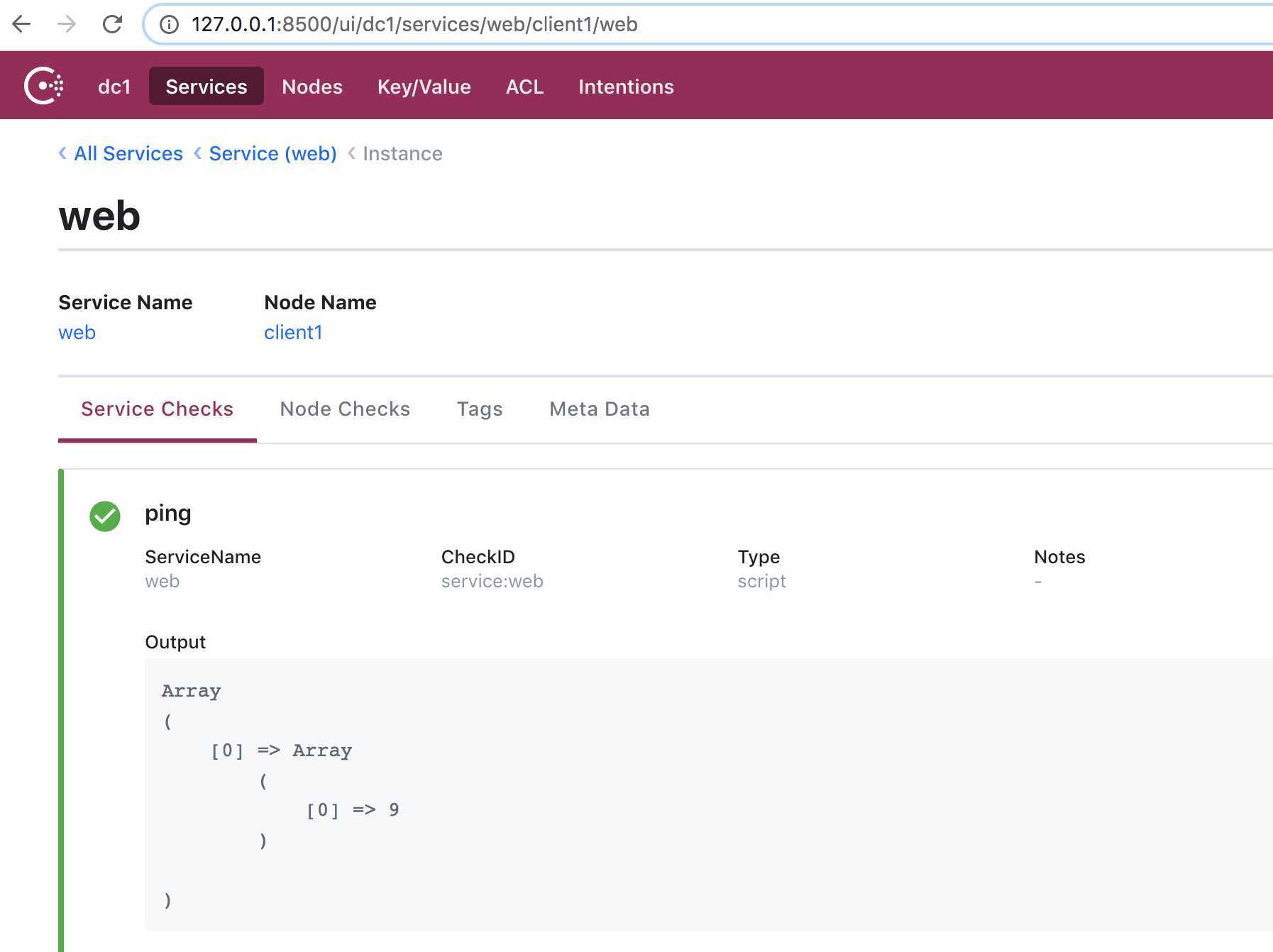This screenshot has width=1273, height=952.
Task: Click the service:web CheckID value
Action: [x=492, y=581]
